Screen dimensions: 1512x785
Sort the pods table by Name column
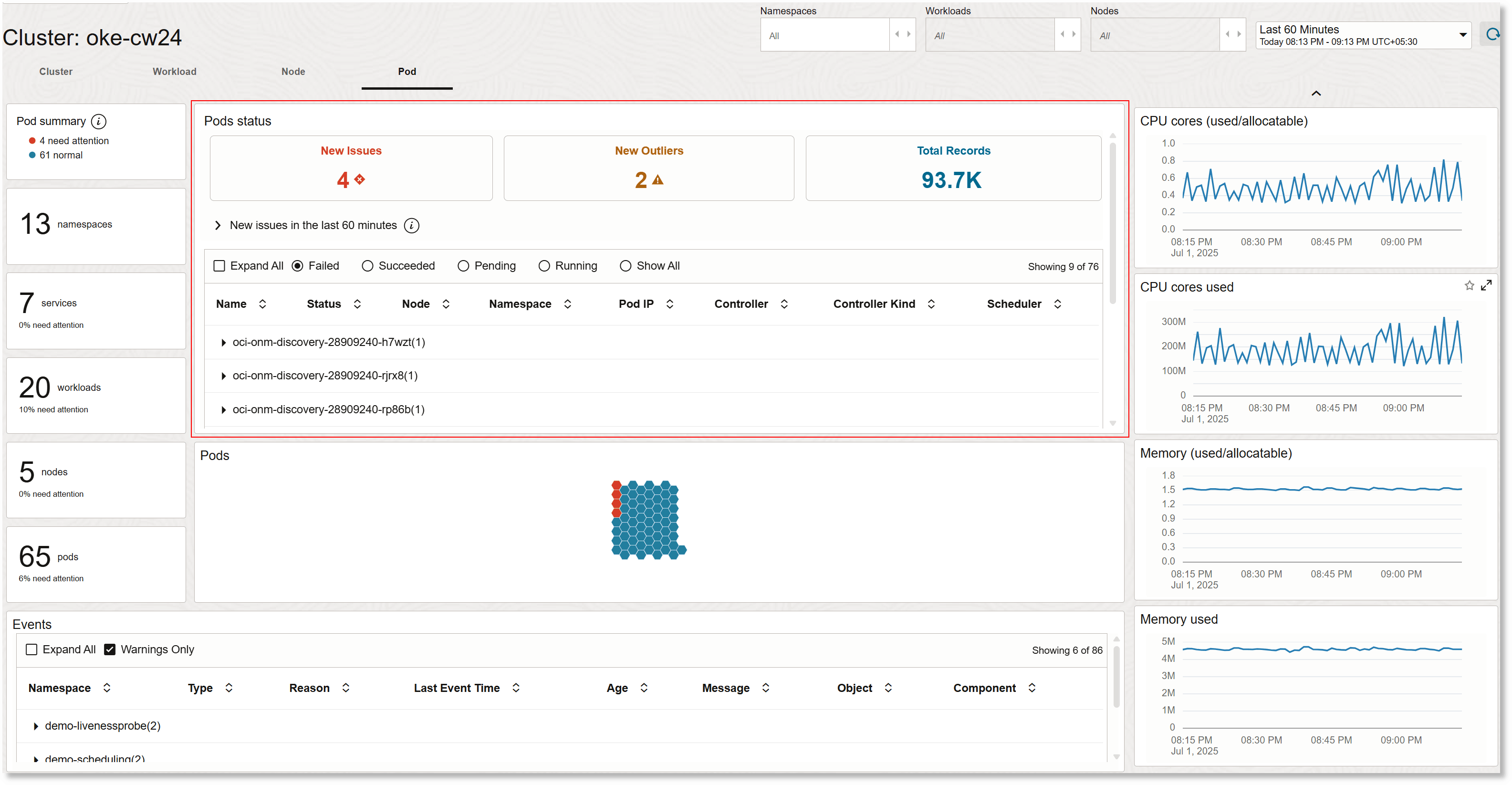coord(262,304)
